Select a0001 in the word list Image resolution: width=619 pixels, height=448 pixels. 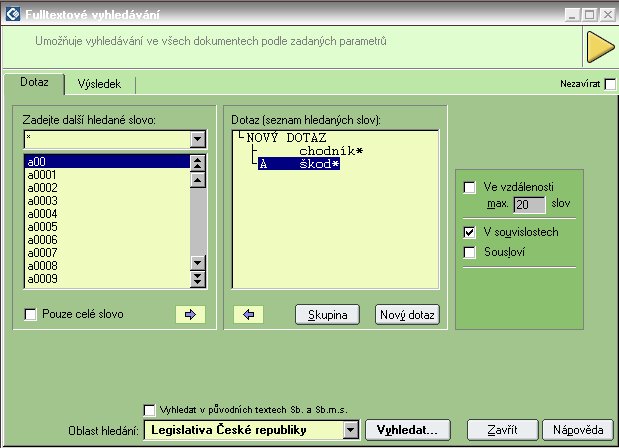(x=107, y=175)
